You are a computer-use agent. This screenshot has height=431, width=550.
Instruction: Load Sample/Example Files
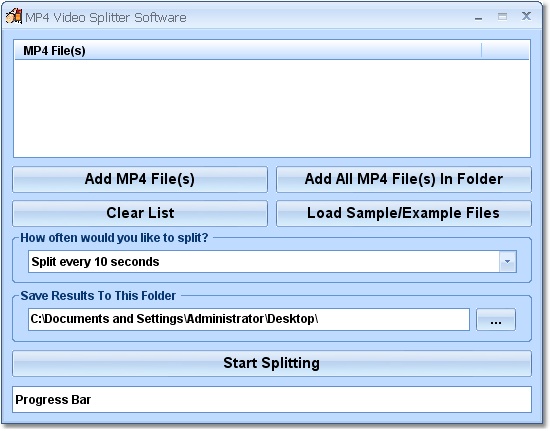coord(404,213)
